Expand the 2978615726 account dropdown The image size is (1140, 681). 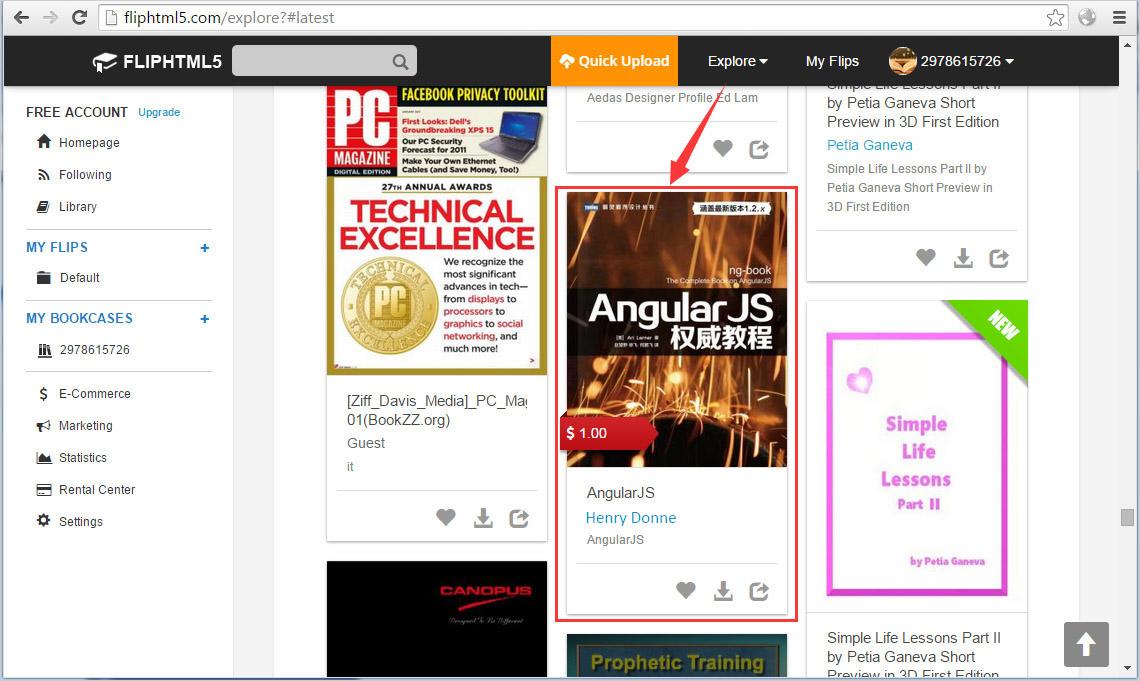pos(967,61)
